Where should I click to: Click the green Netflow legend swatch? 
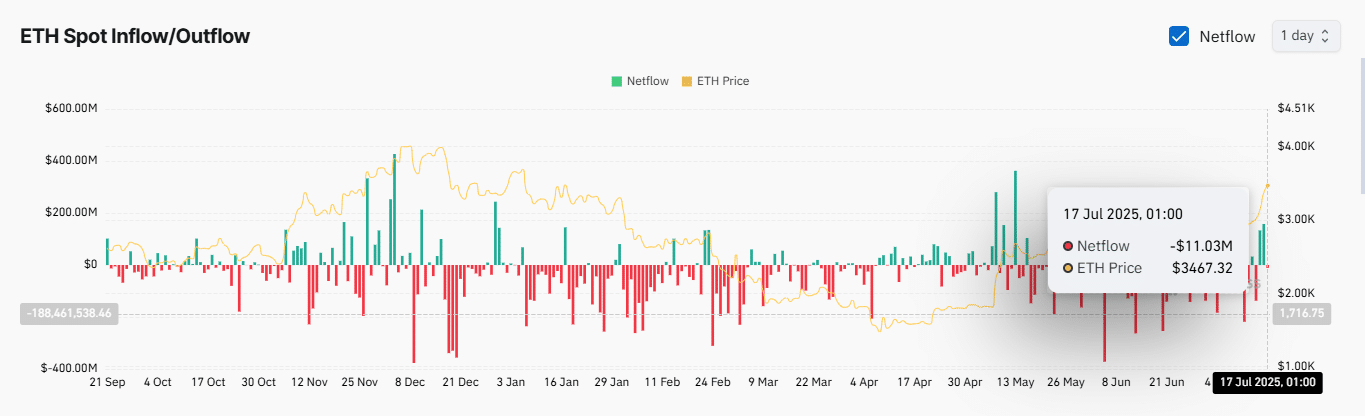(x=617, y=81)
